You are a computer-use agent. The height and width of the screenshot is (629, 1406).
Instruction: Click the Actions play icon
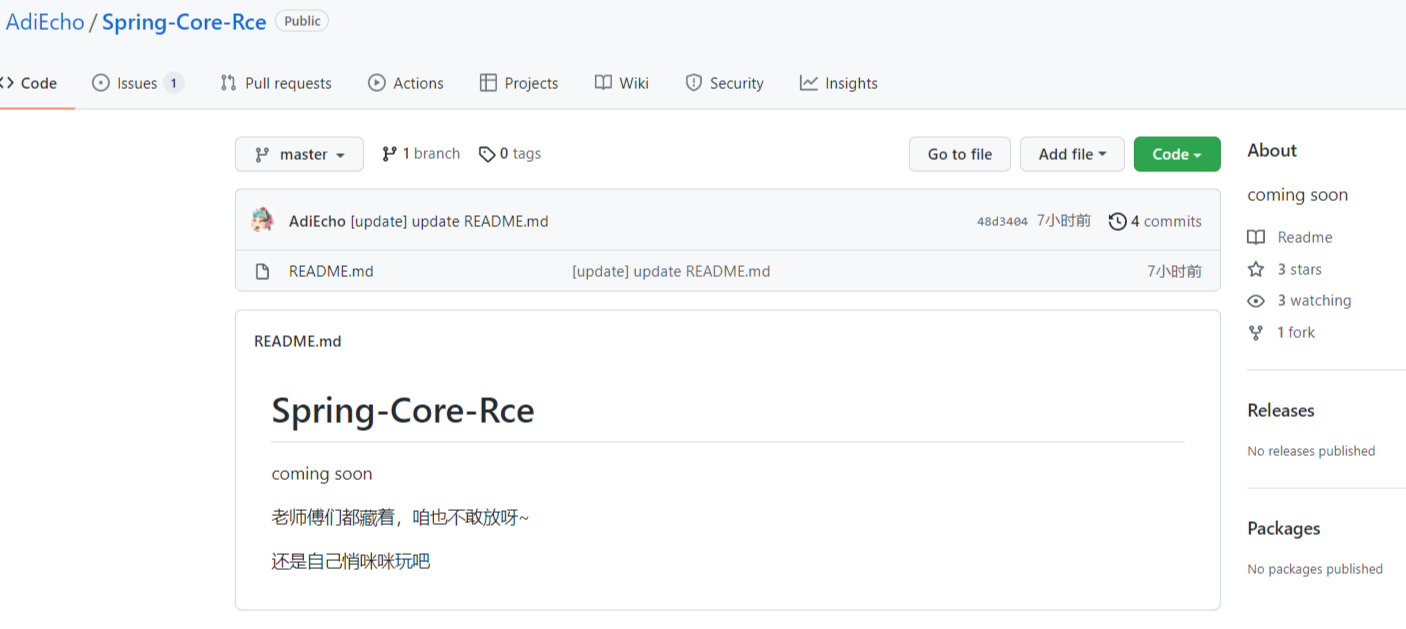(377, 83)
